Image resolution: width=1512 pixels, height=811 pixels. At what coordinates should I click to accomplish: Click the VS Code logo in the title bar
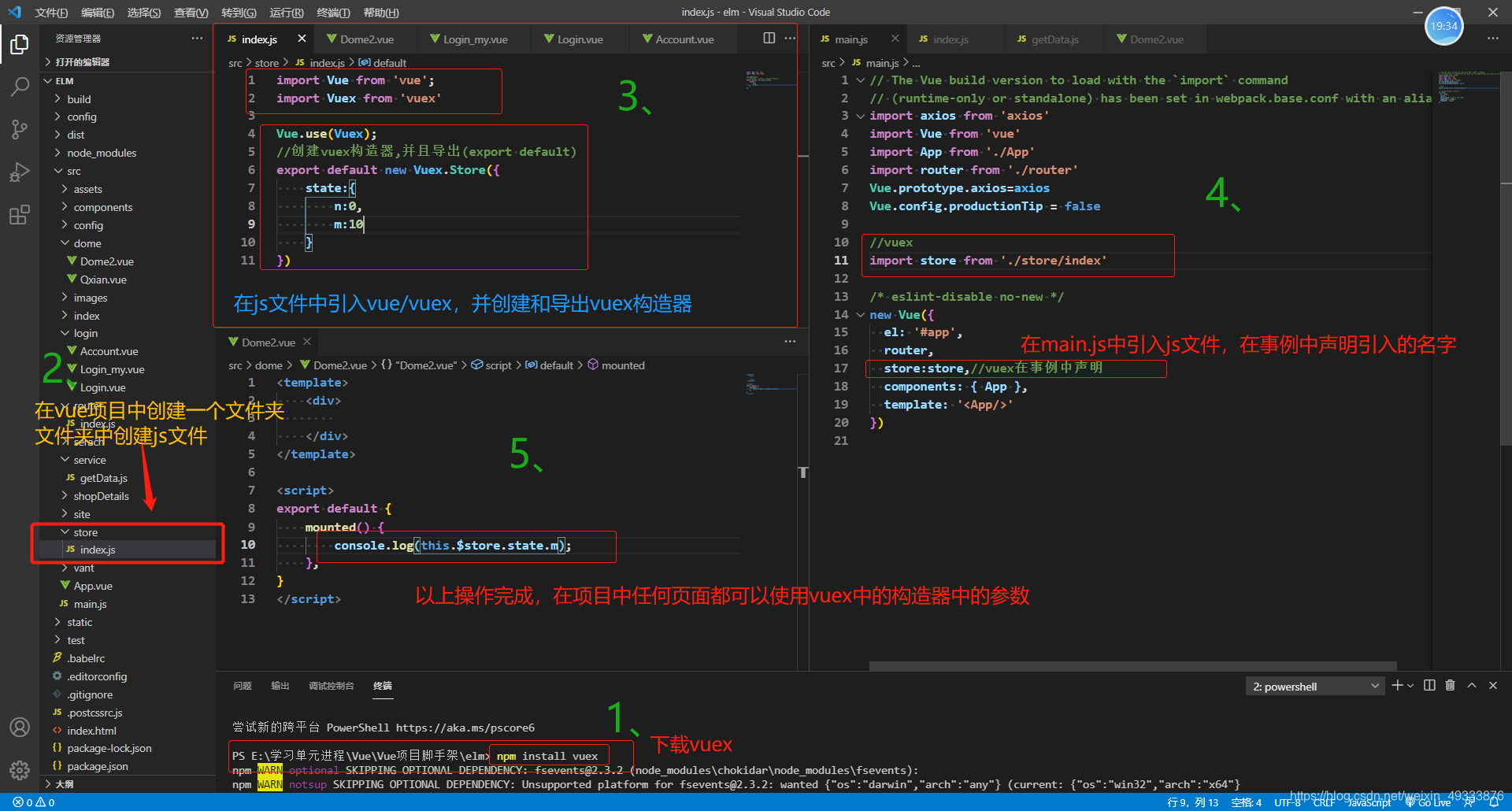pos(14,12)
